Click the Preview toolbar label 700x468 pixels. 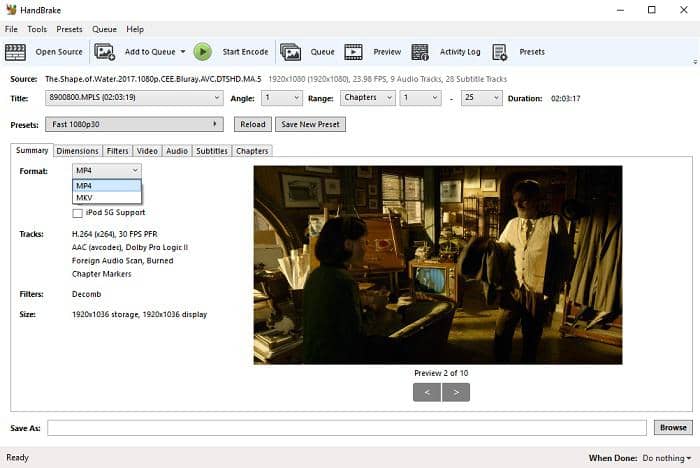(x=387, y=52)
